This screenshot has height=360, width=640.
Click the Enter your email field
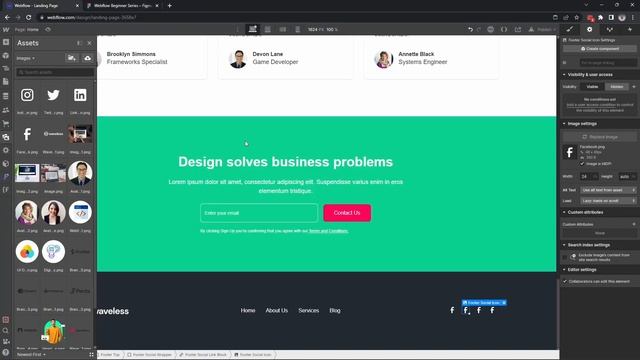259,213
